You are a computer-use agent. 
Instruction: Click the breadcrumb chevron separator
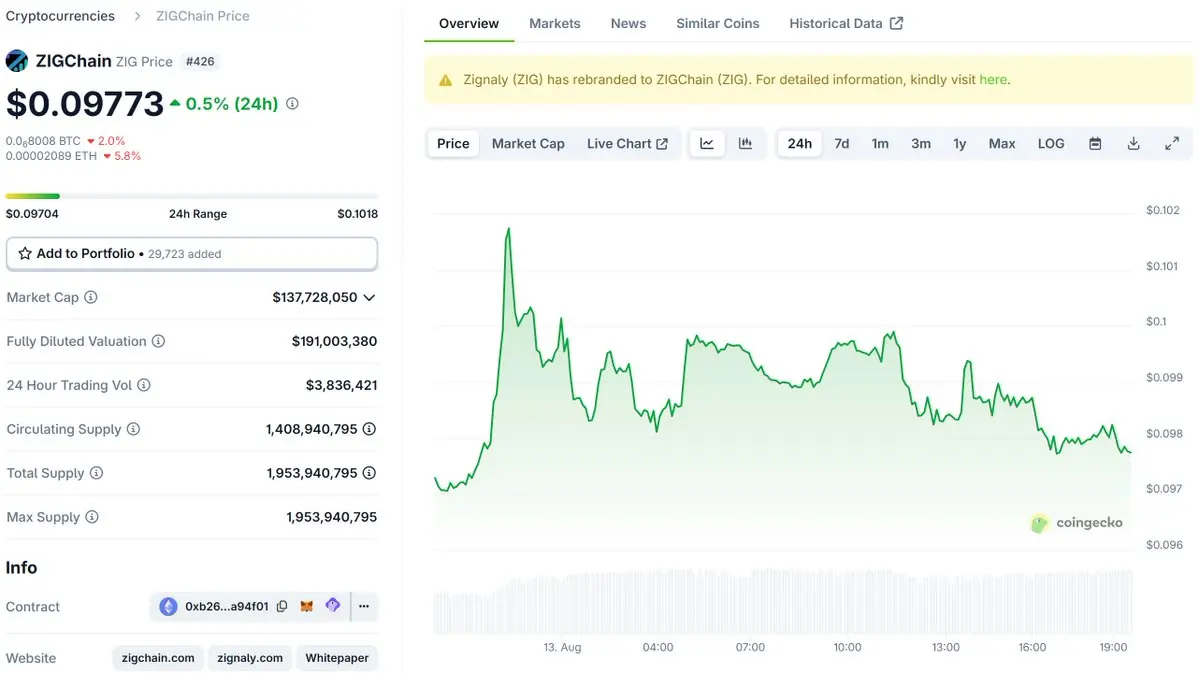(138, 16)
